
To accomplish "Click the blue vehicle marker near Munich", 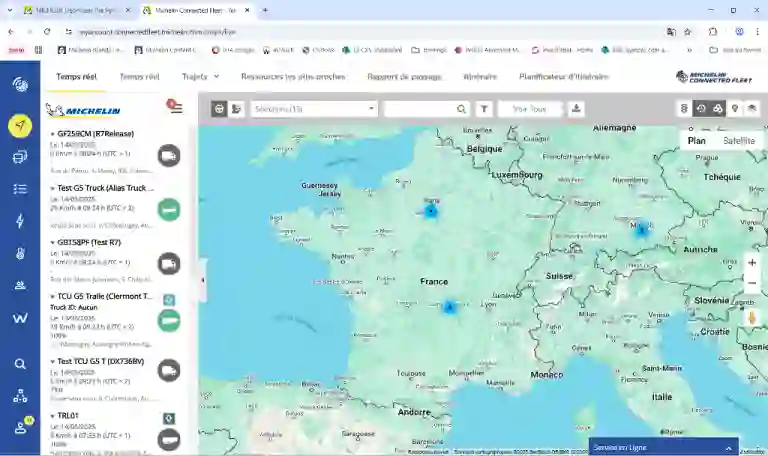I will (641, 229).
